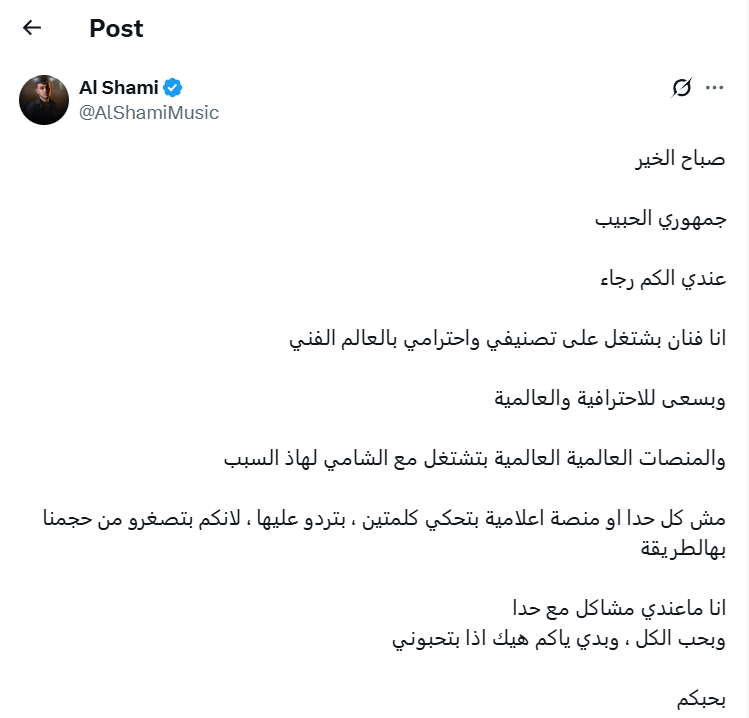Click the phrase بتردو عليها in the post
Screen dimensions: 749x718
301,518
